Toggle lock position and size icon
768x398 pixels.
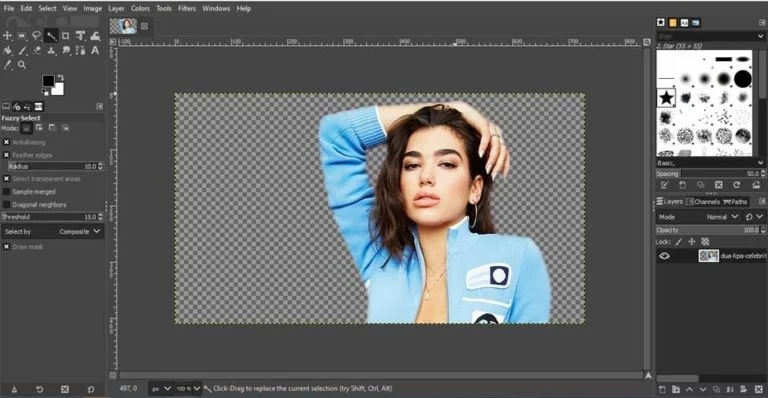pos(692,242)
